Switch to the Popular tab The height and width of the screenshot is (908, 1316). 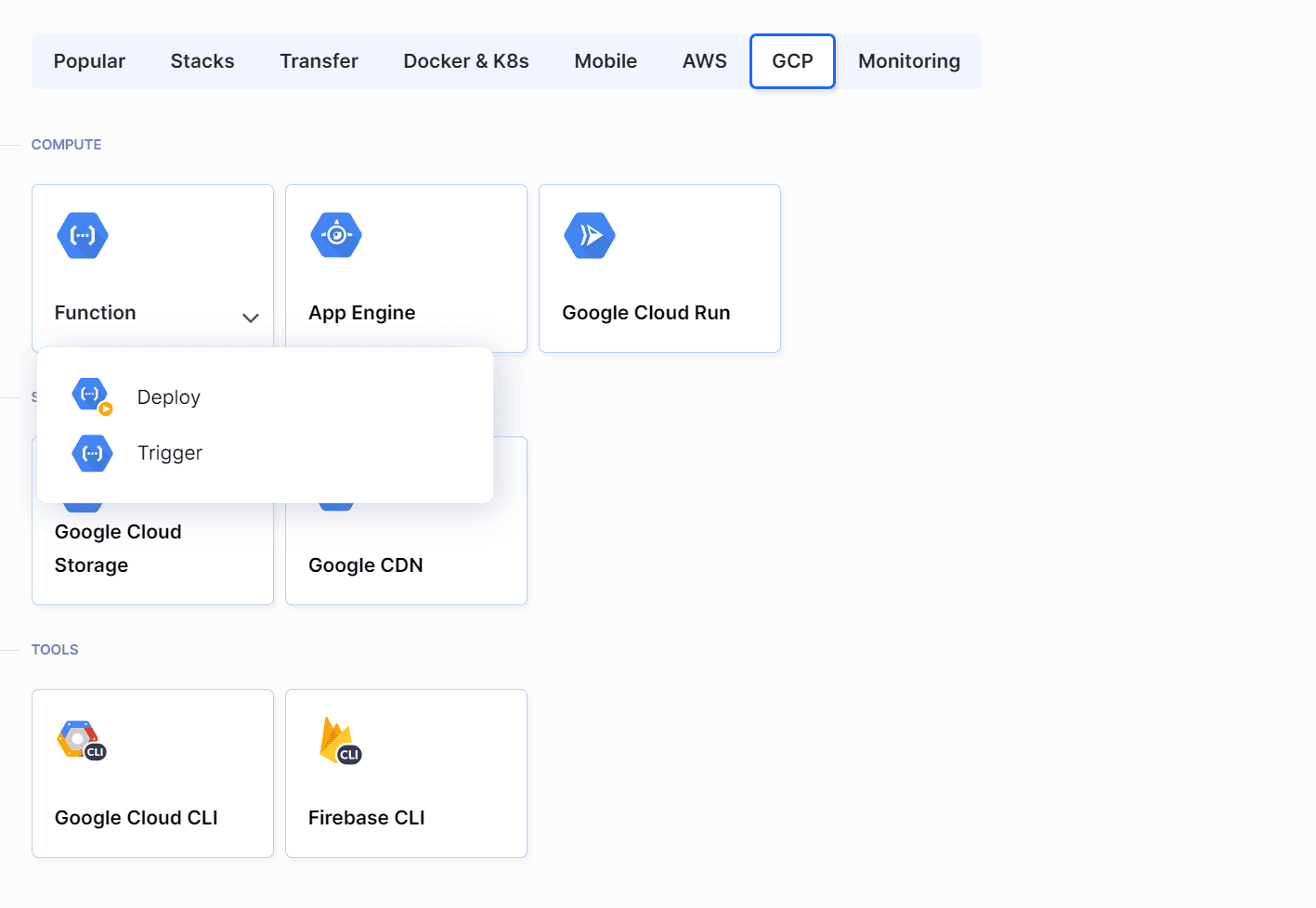(89, 60)
